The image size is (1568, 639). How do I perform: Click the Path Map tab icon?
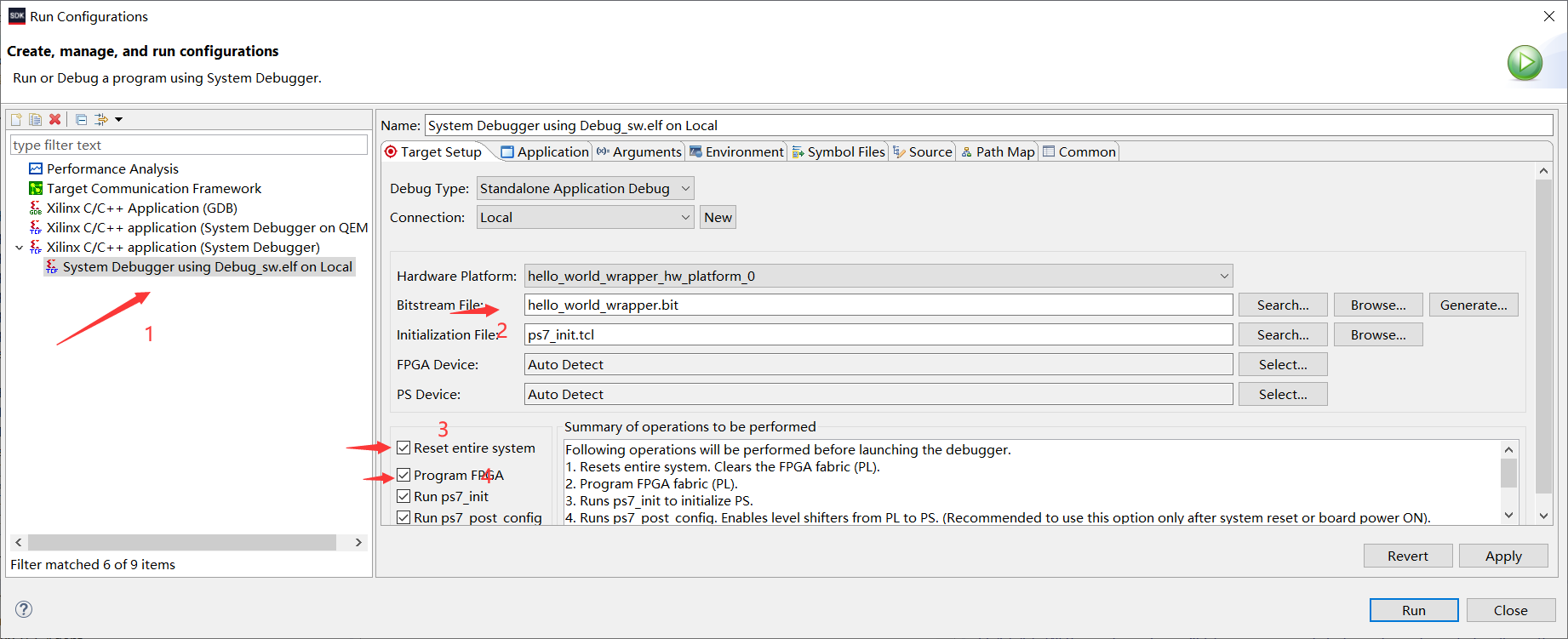[967, 151]
